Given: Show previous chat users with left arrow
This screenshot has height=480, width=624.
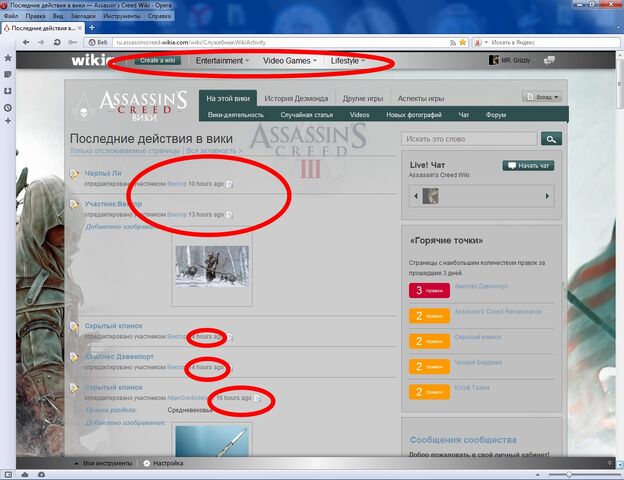Looking at the screenshot, I should click(416, 196).
